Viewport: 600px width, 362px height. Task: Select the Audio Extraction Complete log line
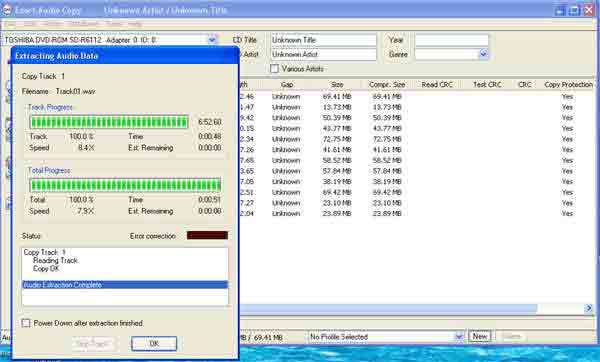pos(125,285)
